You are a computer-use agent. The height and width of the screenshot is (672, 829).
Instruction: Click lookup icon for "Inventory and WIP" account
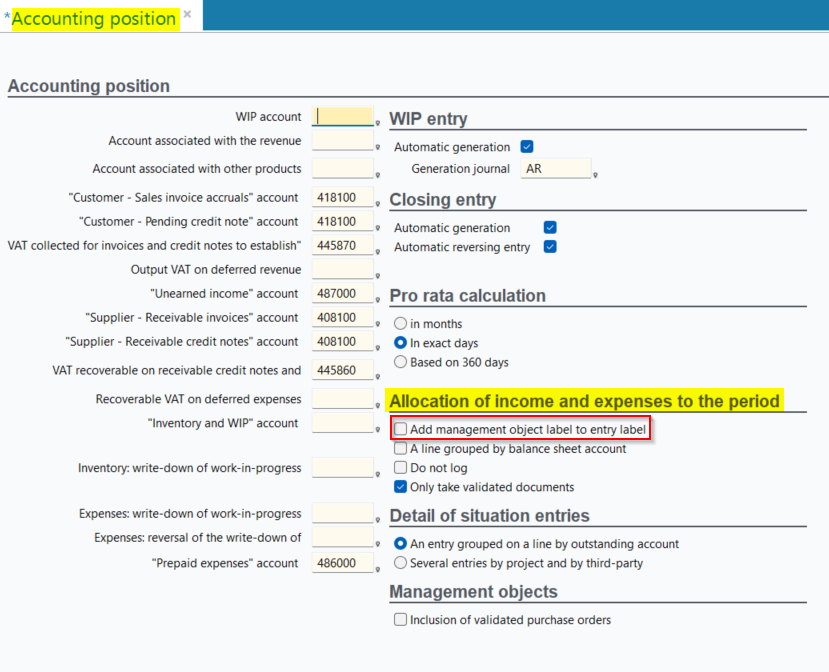click(378, 430)
